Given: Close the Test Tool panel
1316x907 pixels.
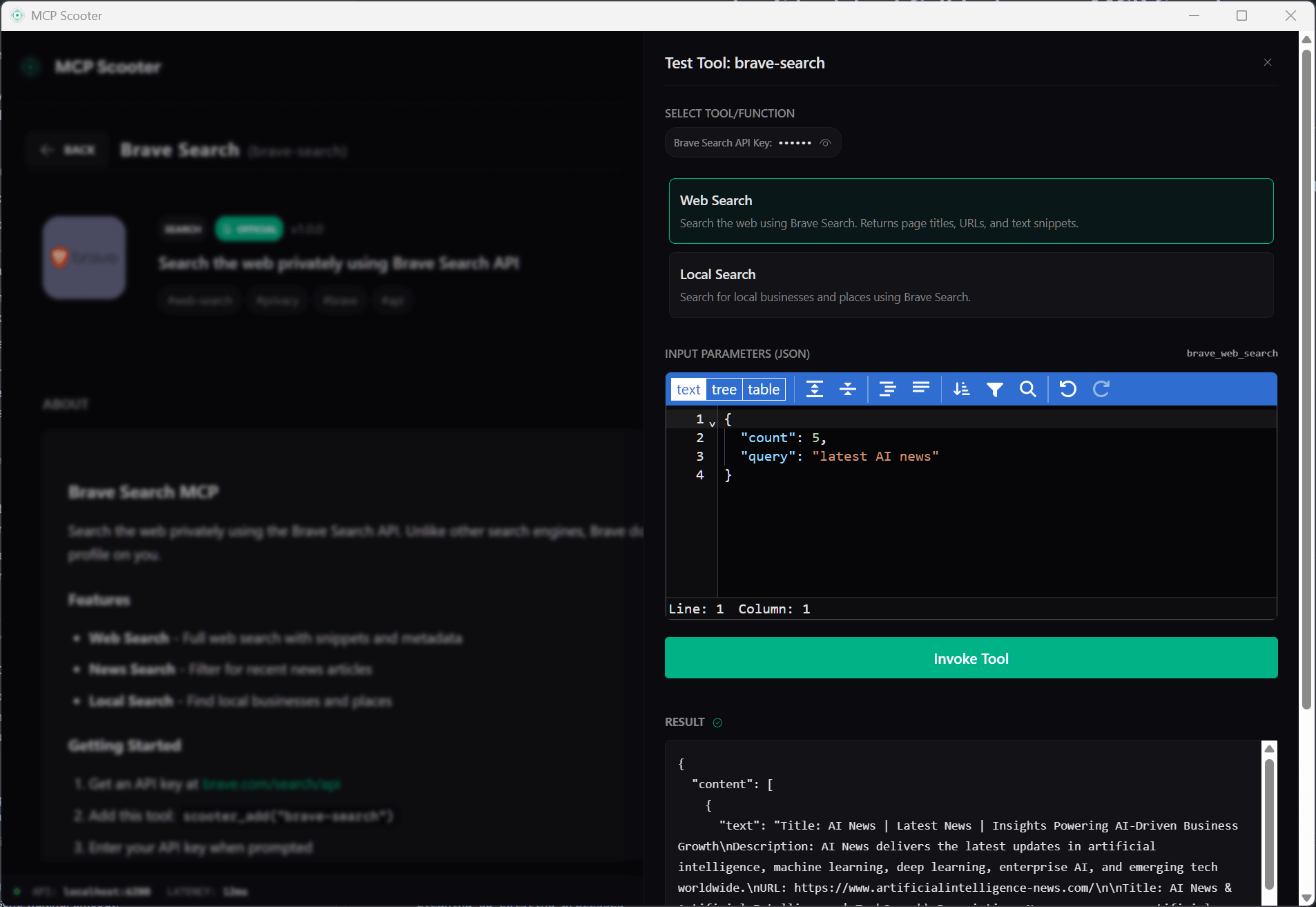Looking at the screenshot, I should point(1268,62).
